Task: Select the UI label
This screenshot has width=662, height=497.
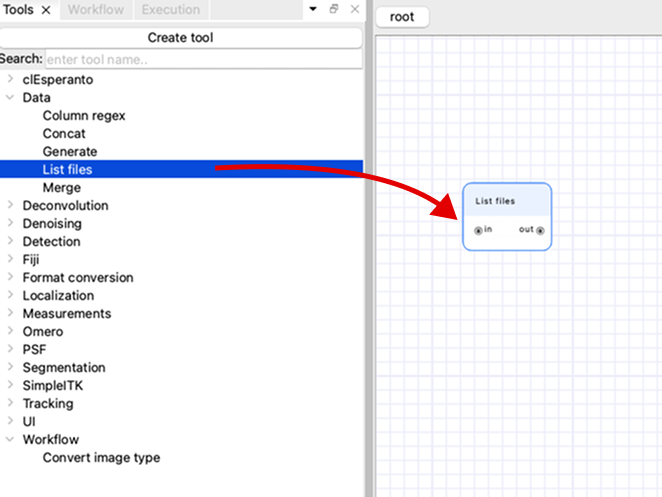Action: [x=29, y=421]
